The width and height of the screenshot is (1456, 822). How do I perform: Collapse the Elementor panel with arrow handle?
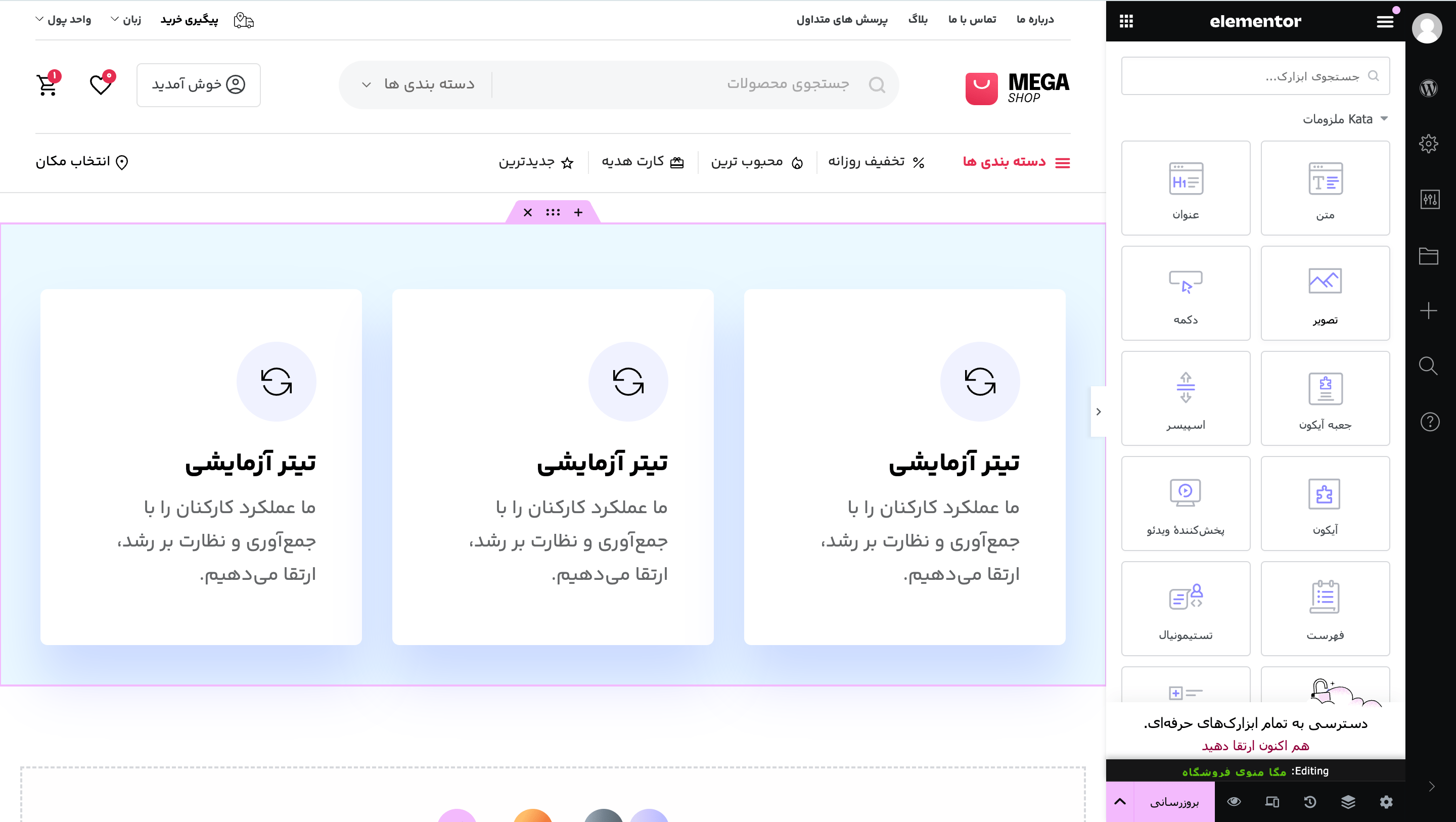pos(1098,412)
